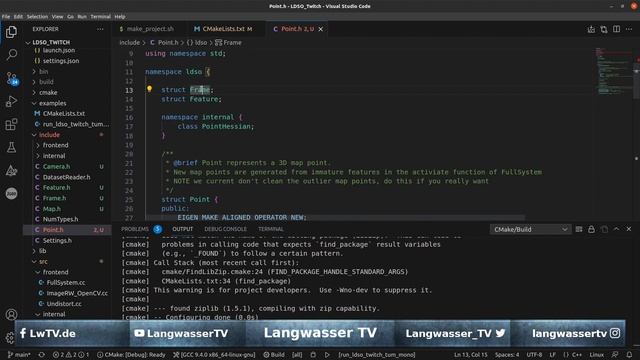640x360 pixels.
Task: Click Frame breadcrumb in editor path
Action: click(x=229, y=42)
